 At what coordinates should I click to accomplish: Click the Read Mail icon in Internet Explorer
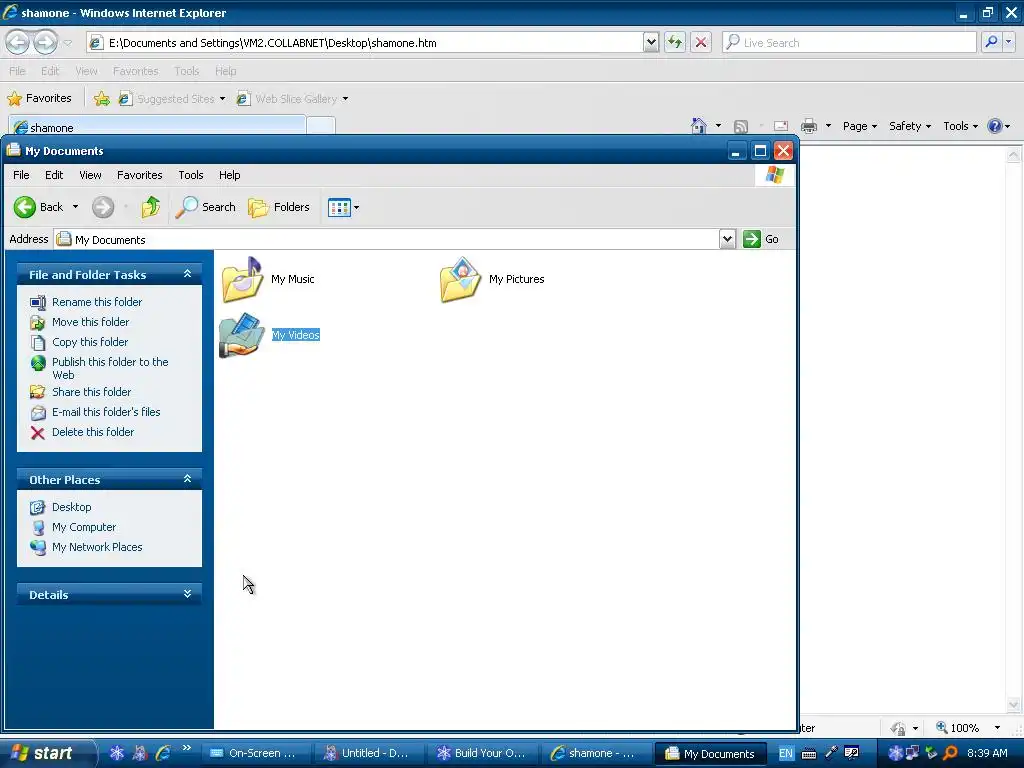coord(781,126)
